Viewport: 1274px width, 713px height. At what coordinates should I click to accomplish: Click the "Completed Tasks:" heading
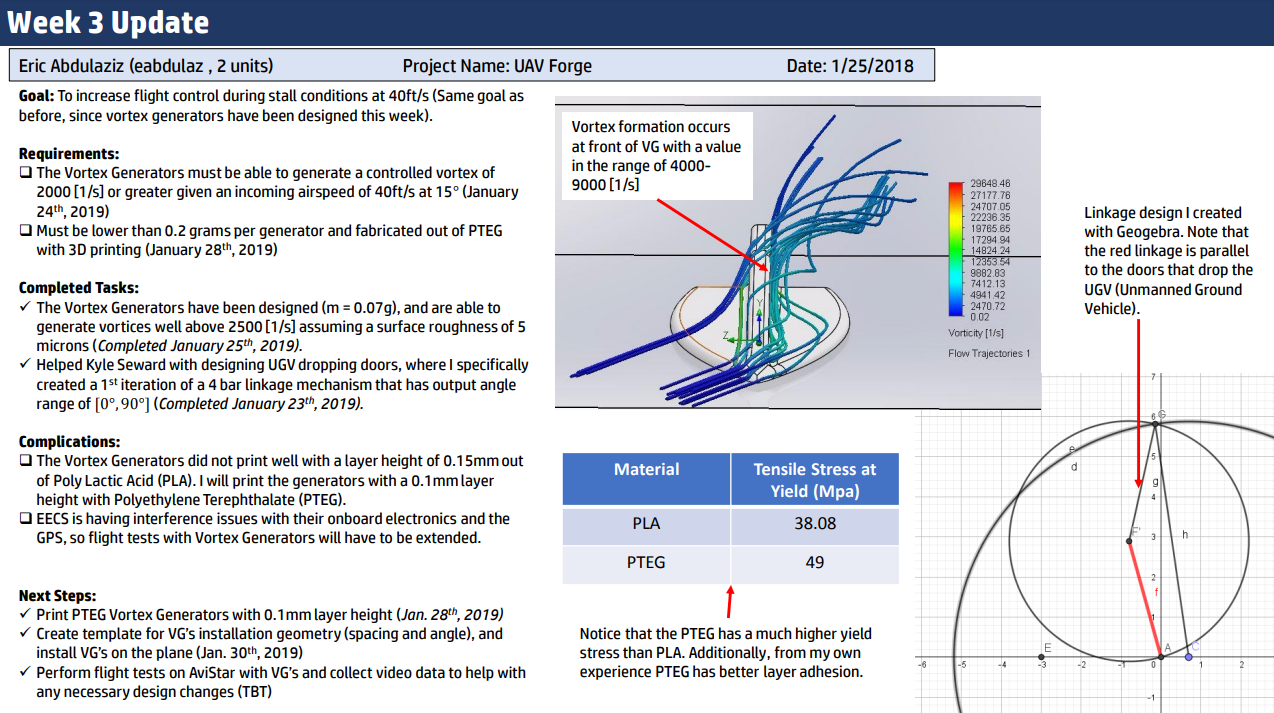pyautogui.click(x=78, y=288)
